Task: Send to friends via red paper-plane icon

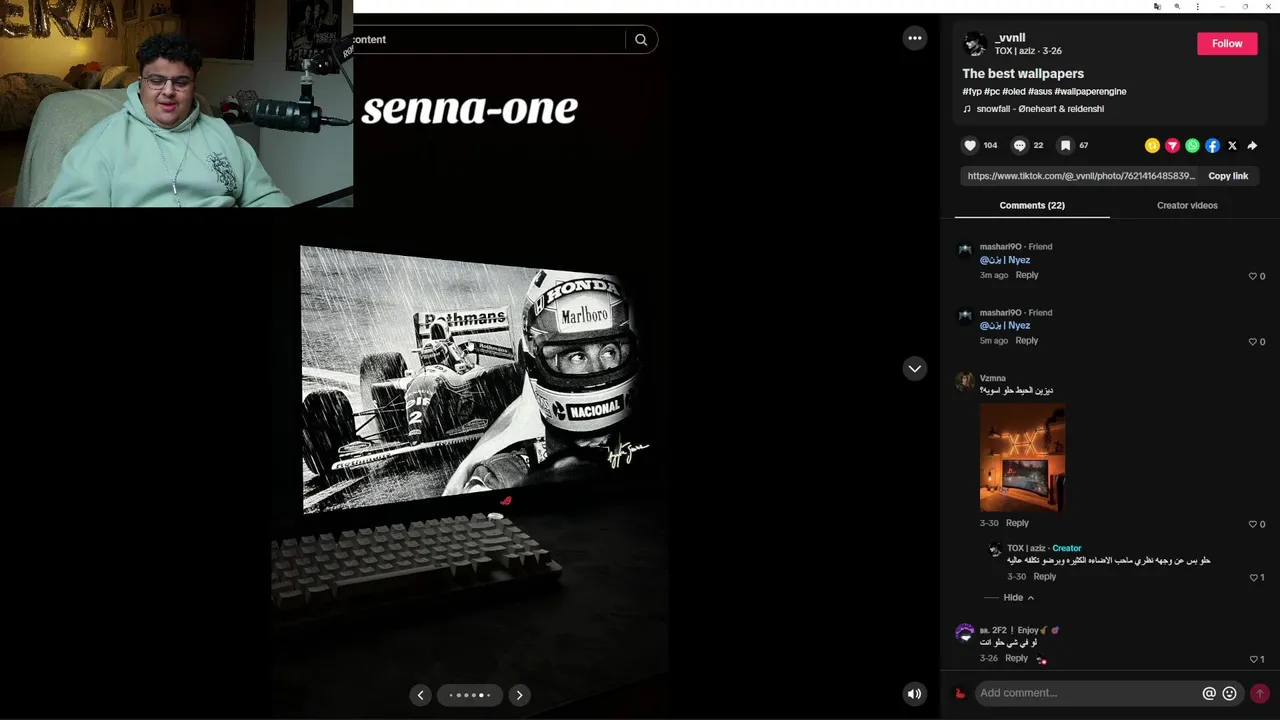Action: [x=1172, y=145]
